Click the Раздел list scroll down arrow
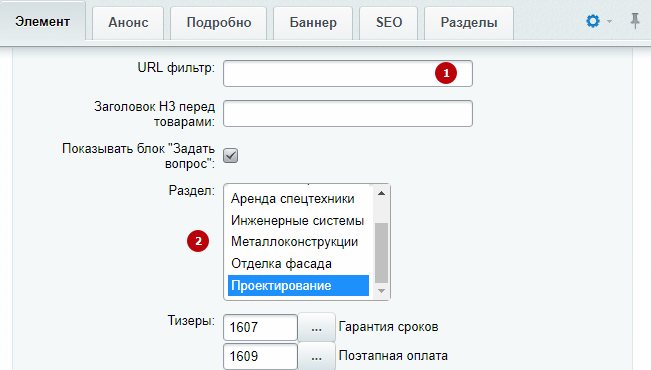651x370 pixels. (x=381, y=291)
